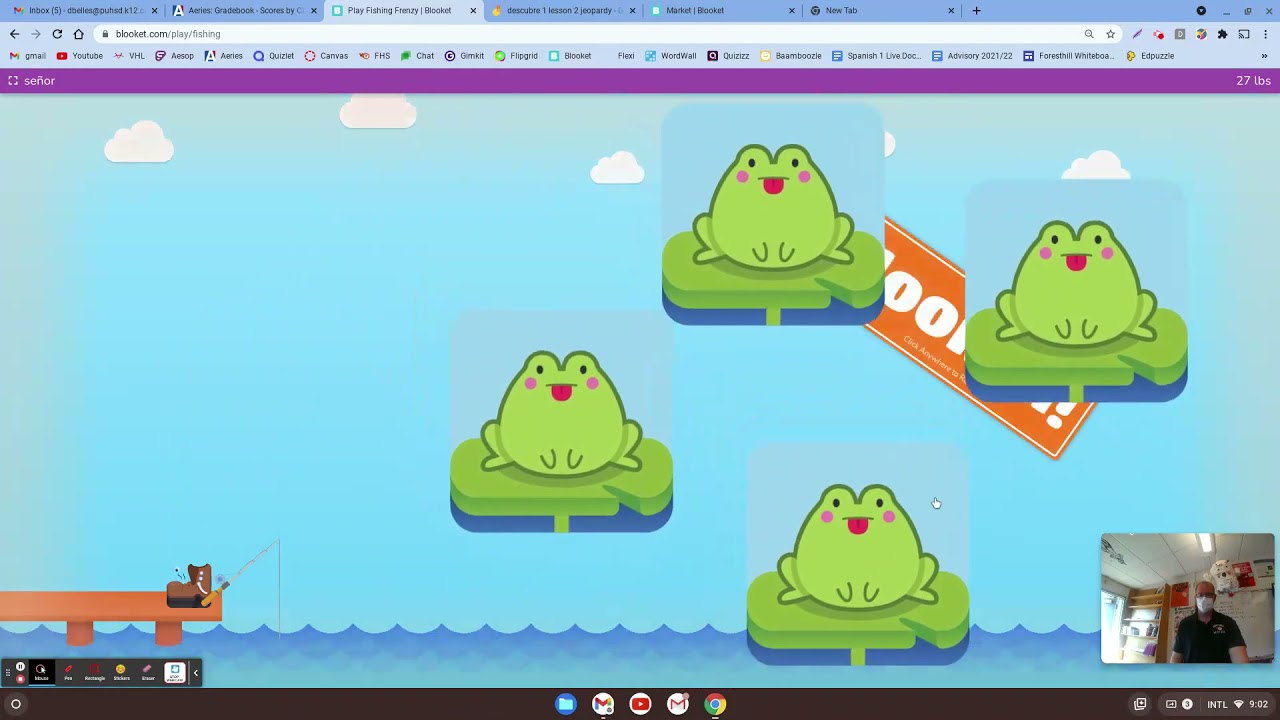The image size is (1280, 720).
Task: Close the Market | Blooket tab
Action: [792, 11]
